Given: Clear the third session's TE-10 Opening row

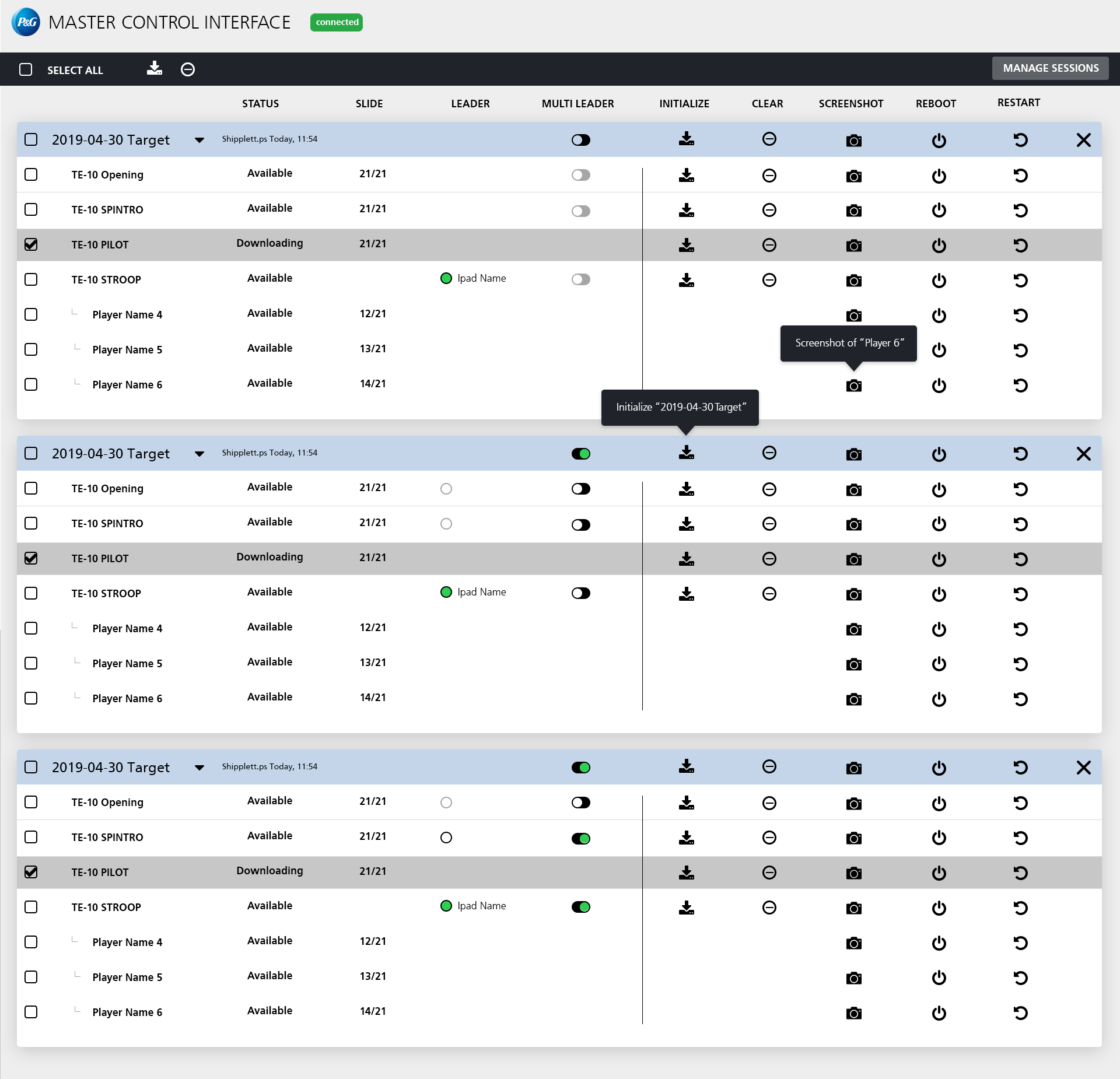Looking at the screenshot, I should coord(769,803).
